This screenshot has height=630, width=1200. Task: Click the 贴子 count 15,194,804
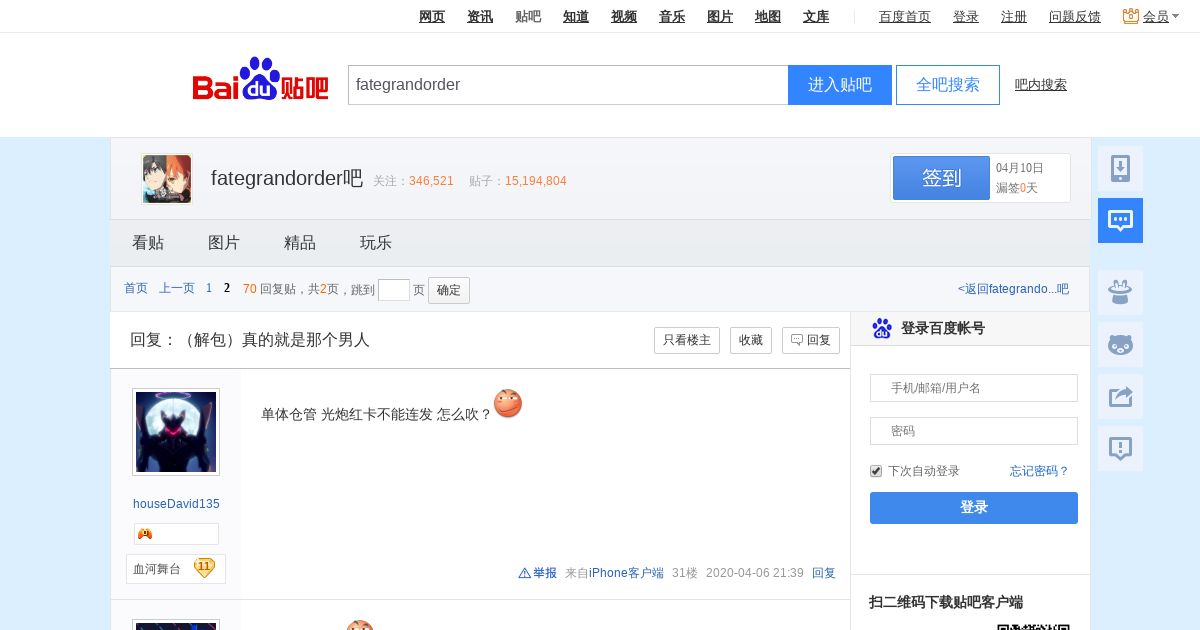click(x=536, y=181)
